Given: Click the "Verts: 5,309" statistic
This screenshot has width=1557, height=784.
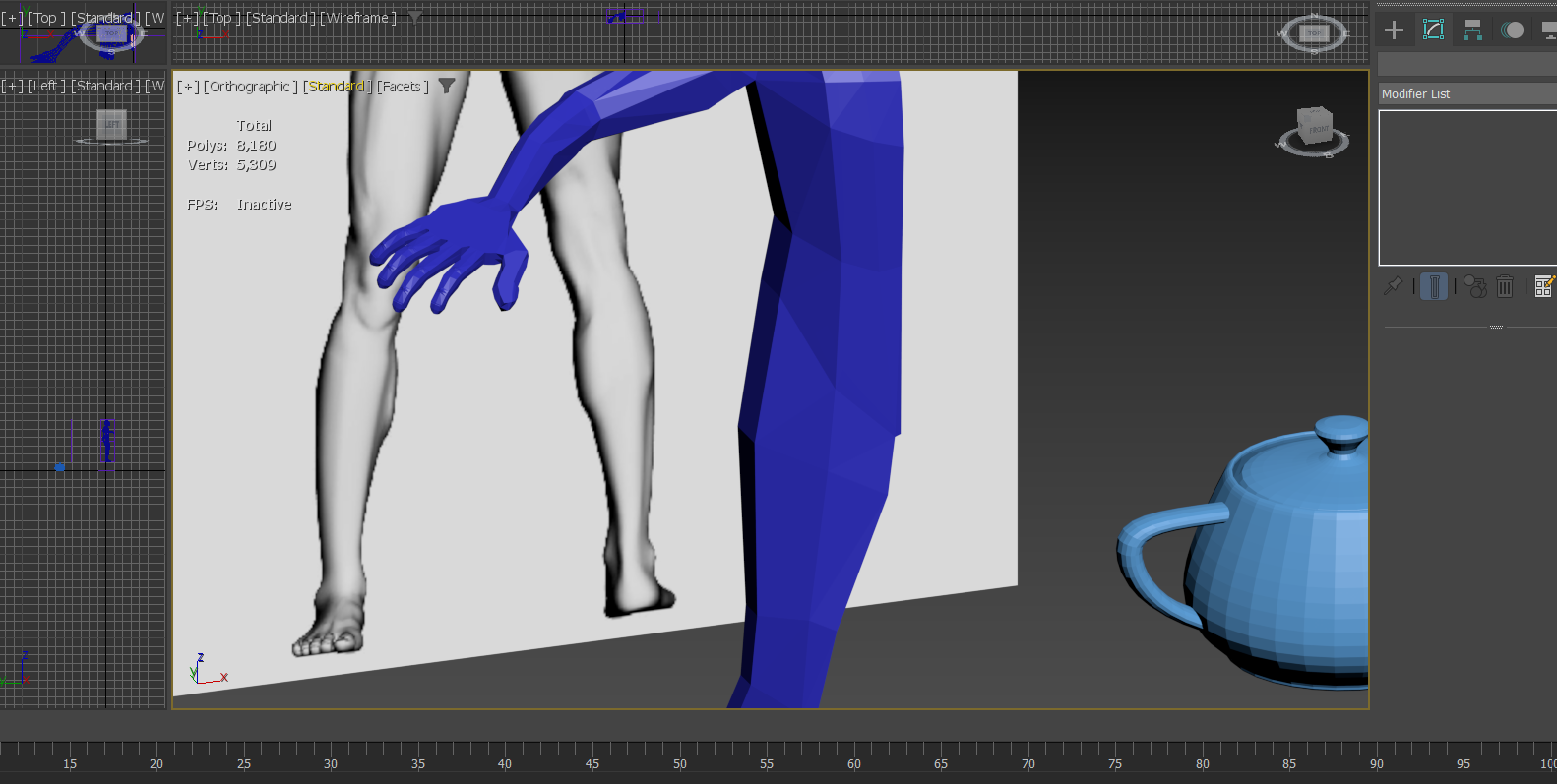Looking at the screenshot, I should pyautogui.click(x=231, y=165).
